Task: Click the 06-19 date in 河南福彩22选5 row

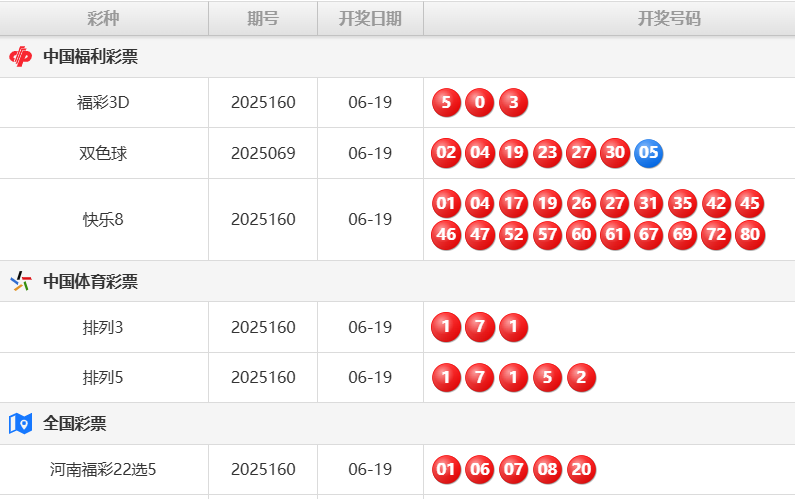Action: [370, 470]
